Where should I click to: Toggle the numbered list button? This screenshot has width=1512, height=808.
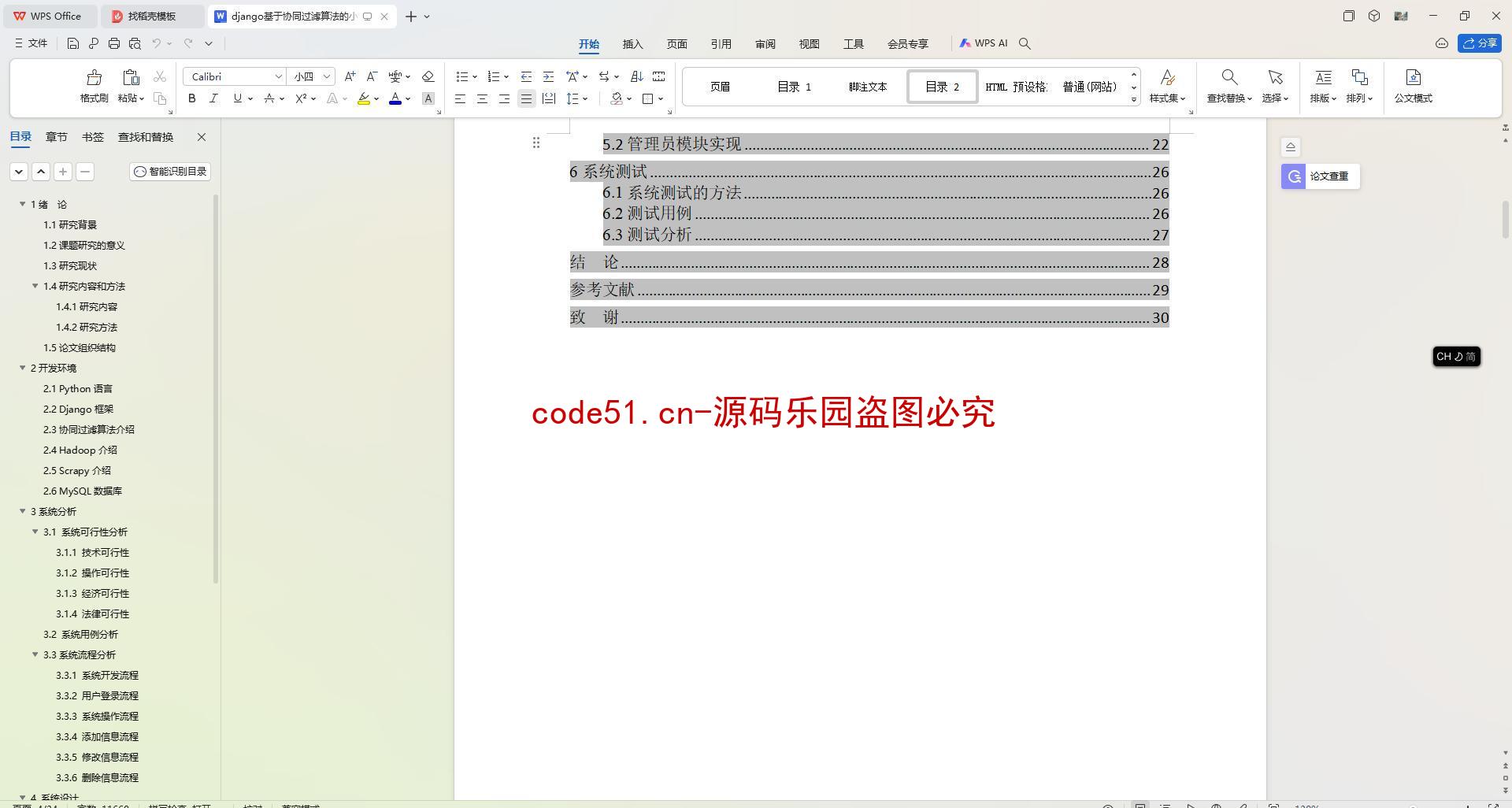click(494, 76)
